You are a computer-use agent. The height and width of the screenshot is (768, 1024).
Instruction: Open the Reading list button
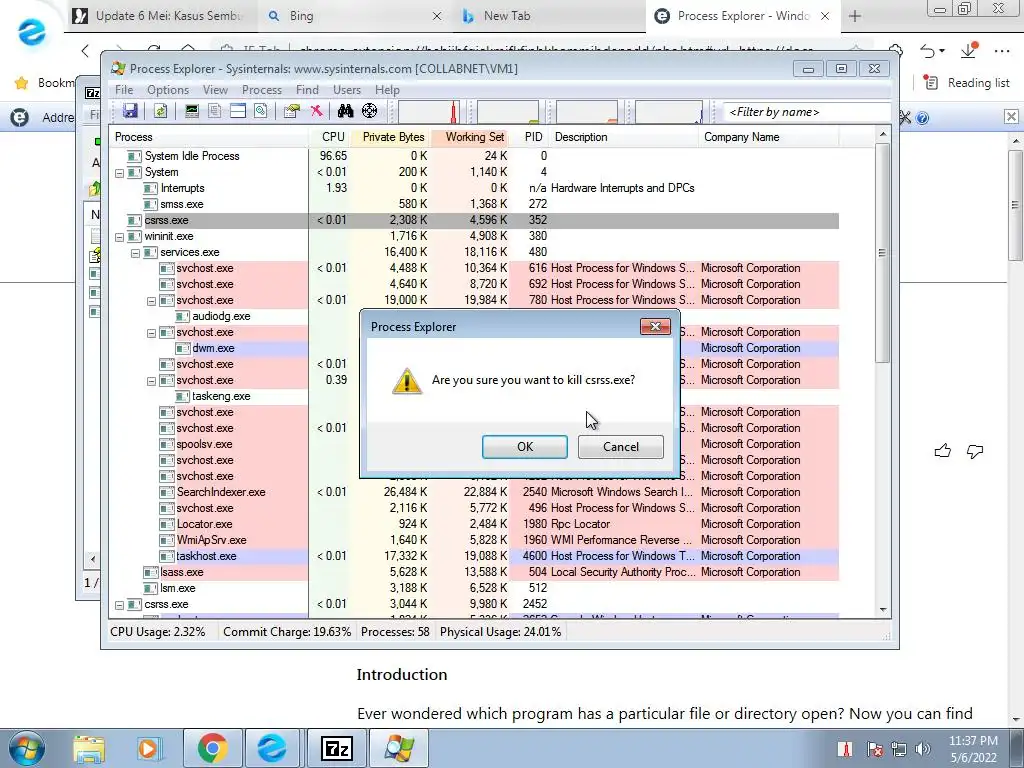click(x=967, y=83)
